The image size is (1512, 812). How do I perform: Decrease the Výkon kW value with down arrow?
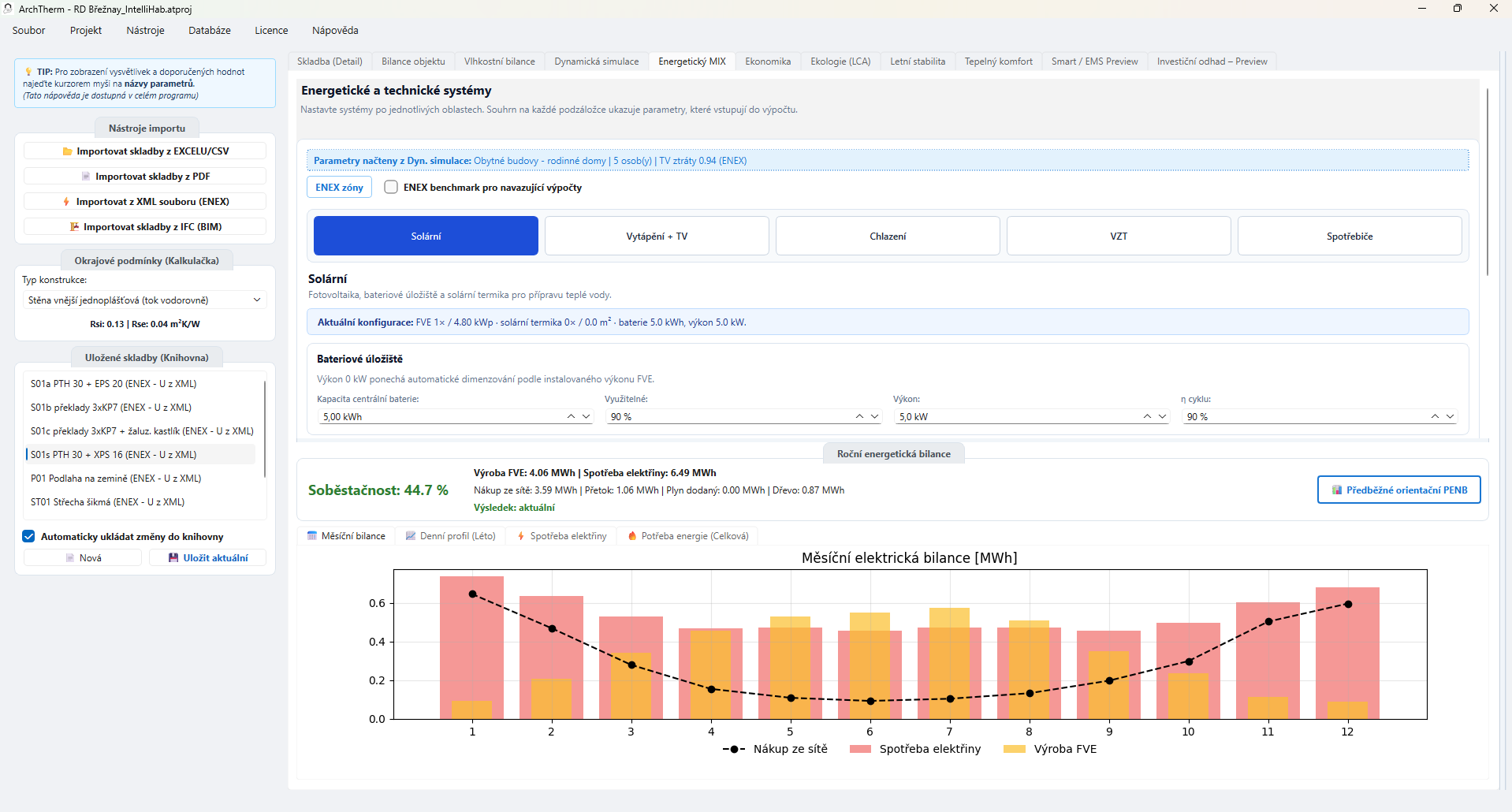point(1162,416)
